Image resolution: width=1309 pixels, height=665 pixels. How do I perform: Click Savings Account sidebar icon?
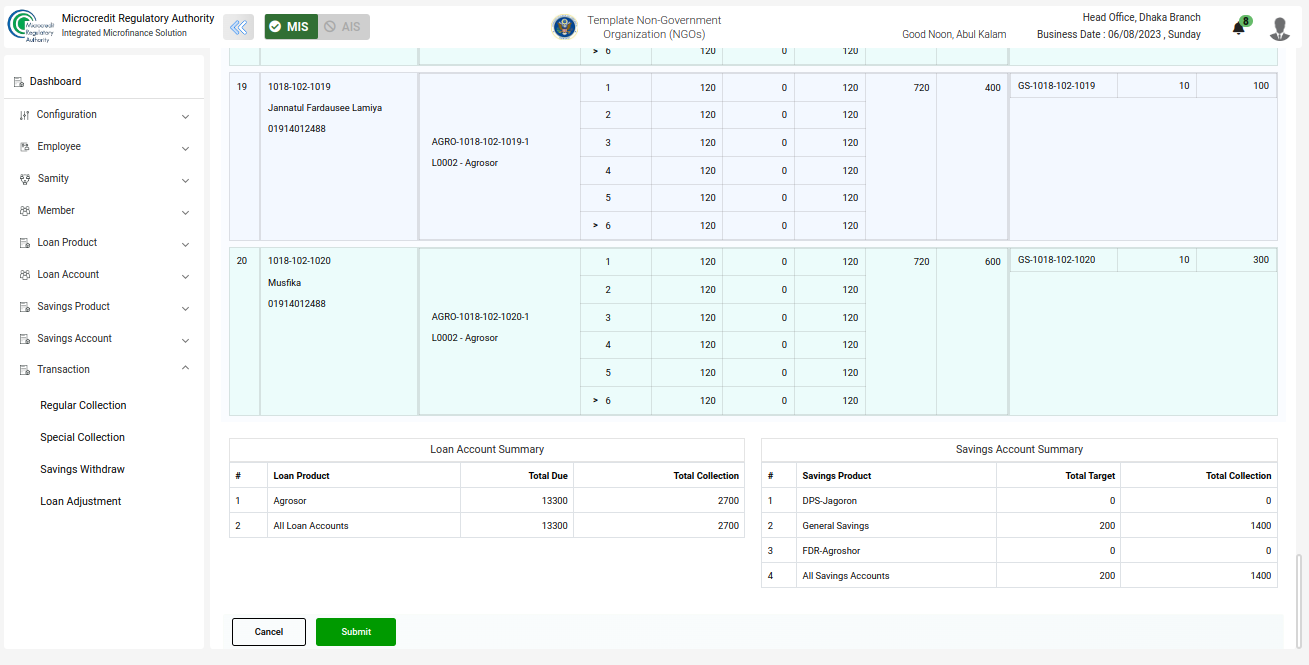(25, 339)
